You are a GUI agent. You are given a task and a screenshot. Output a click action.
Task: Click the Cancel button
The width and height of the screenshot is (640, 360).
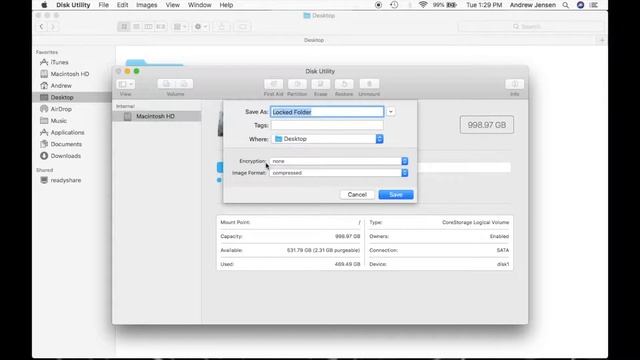click(x=357, y=195)
